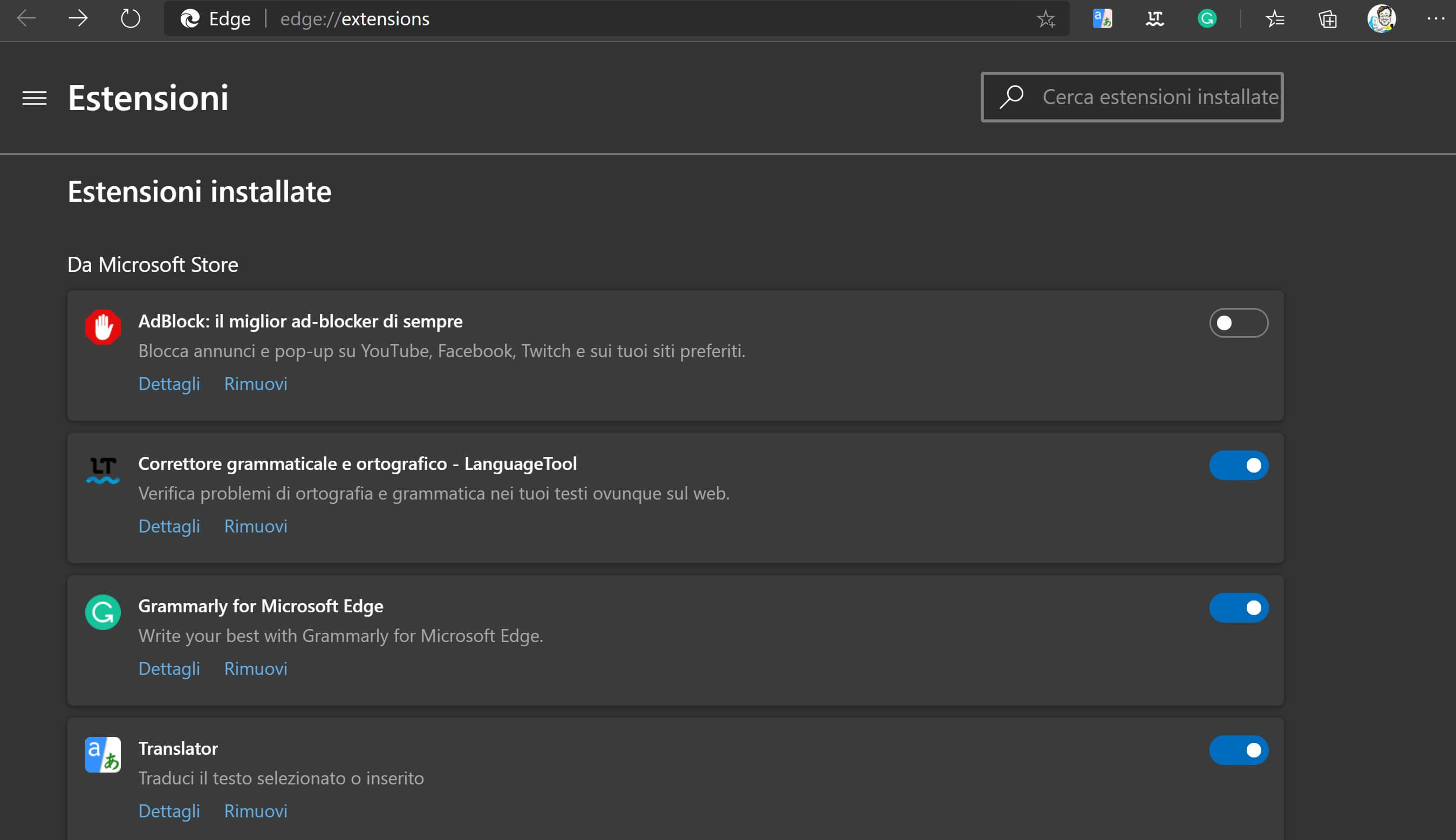Open the Favorites list icon

point(1275,19)
